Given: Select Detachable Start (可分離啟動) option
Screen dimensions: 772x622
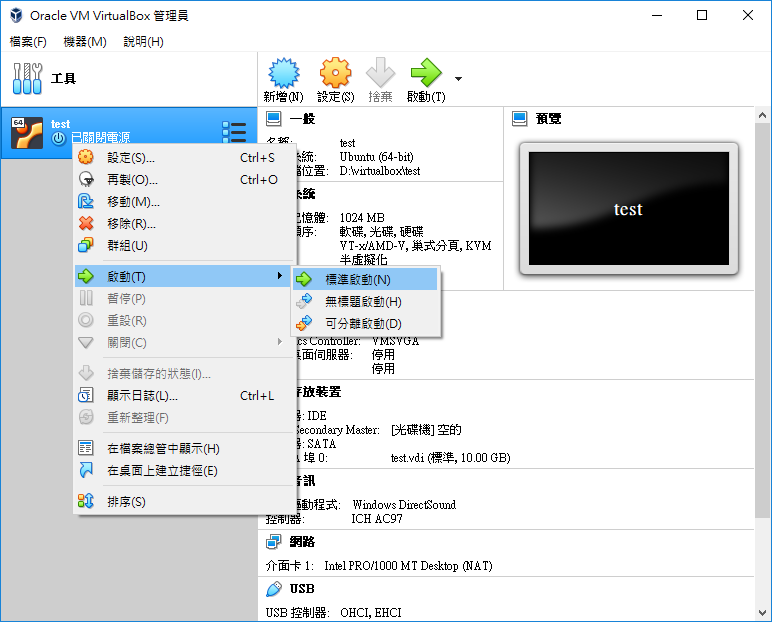Looking at the screenshot, I should click(x=365, y=324).
